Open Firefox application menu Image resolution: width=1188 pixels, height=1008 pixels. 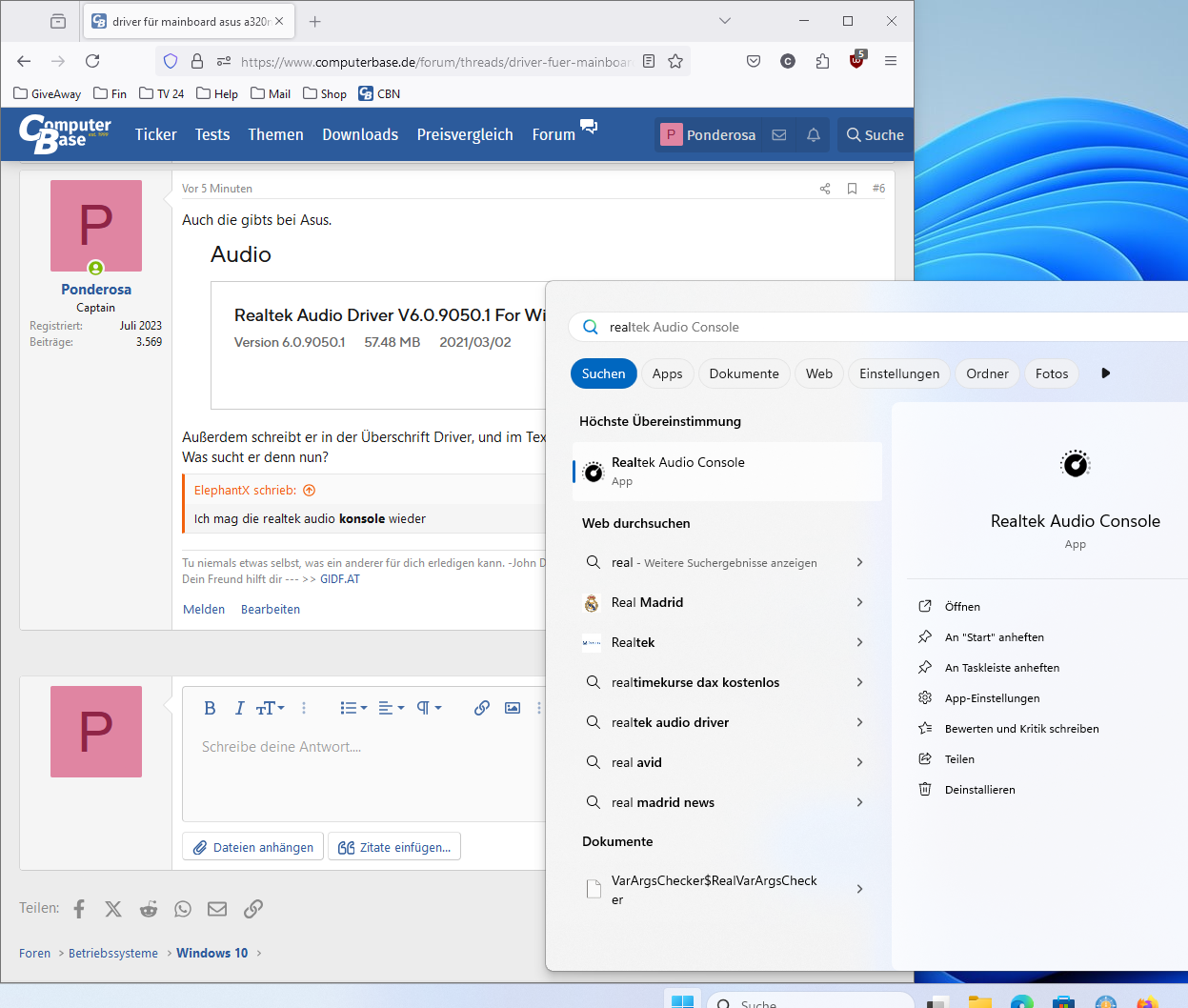[891, 61]
